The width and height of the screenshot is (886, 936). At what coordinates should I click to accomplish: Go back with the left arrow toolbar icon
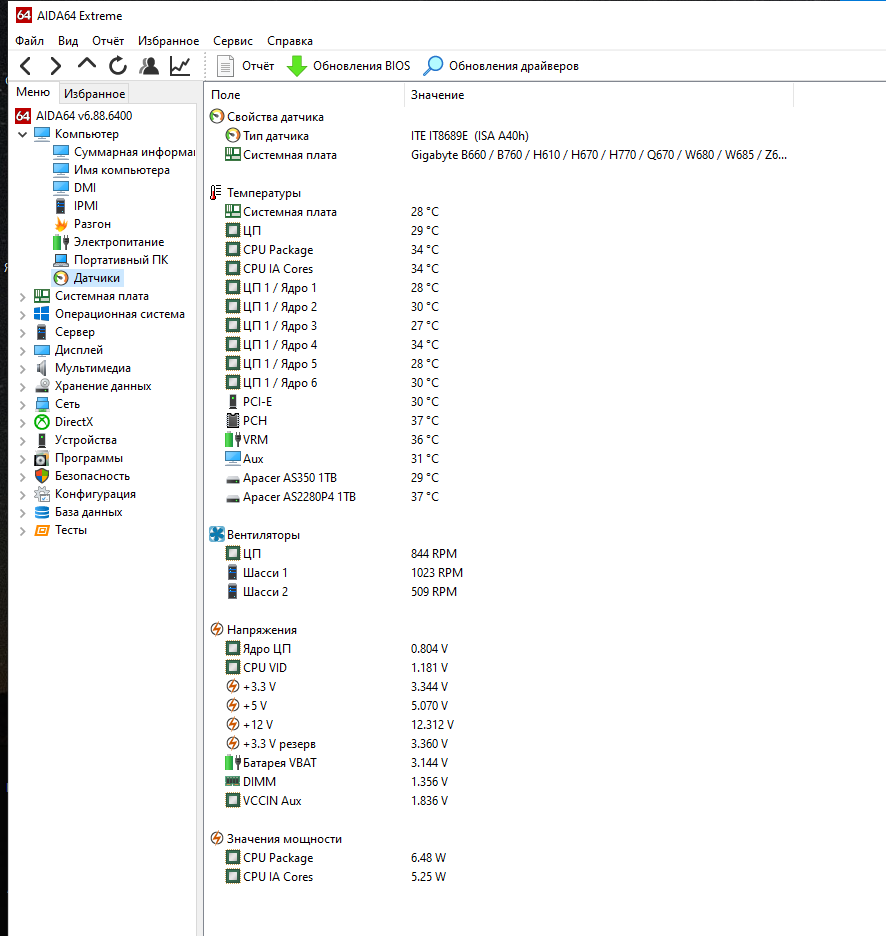pos(25,66)
